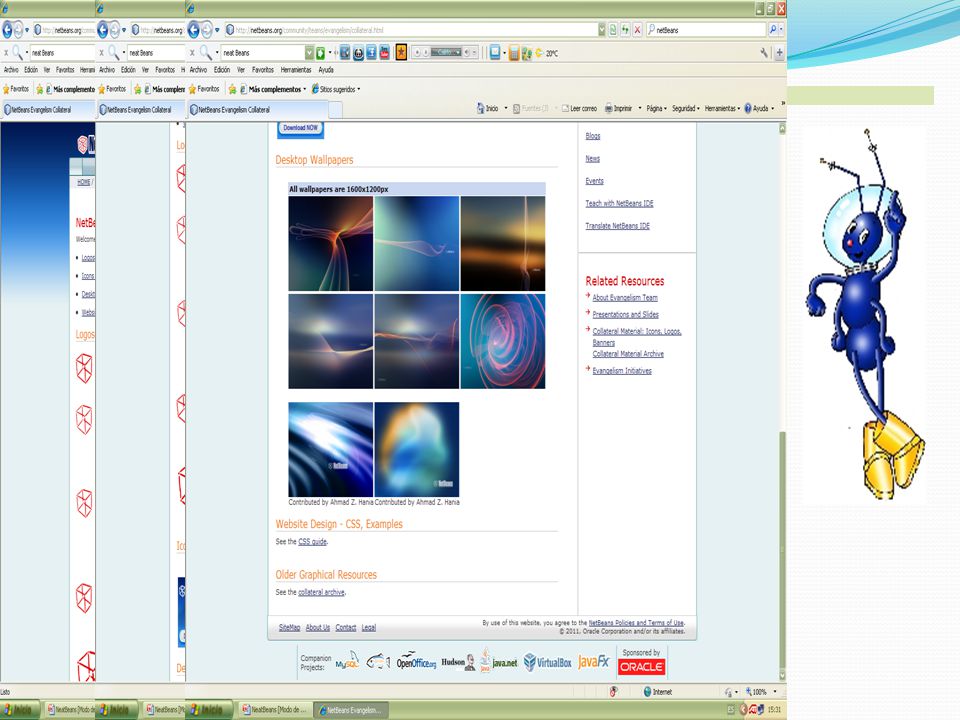Click the ORACLE sponsor logo
Image resolution: width=960 pixels, height=720 pixels.
pyautogui.click(x=641, y=666)
